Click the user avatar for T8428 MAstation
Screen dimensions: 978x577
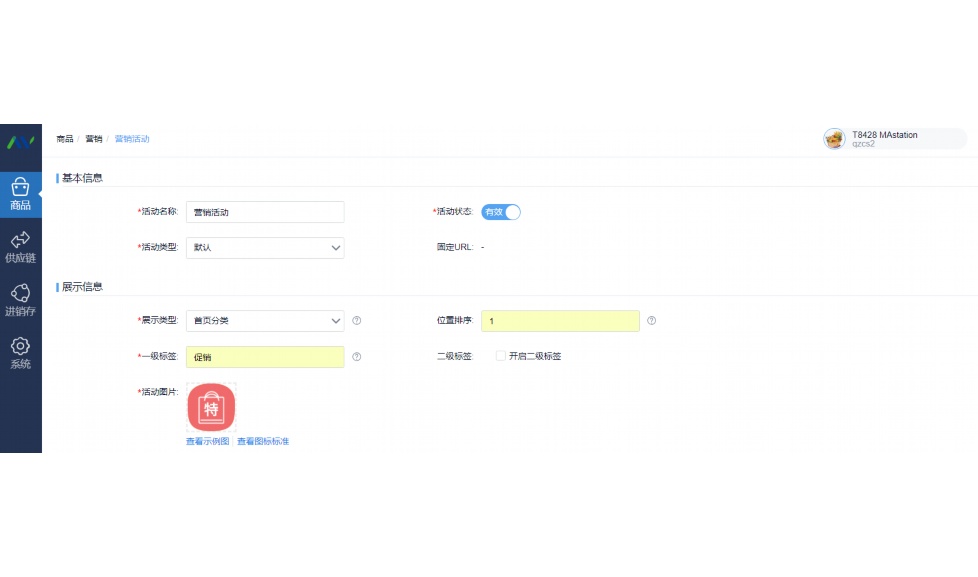pos(834,139)
